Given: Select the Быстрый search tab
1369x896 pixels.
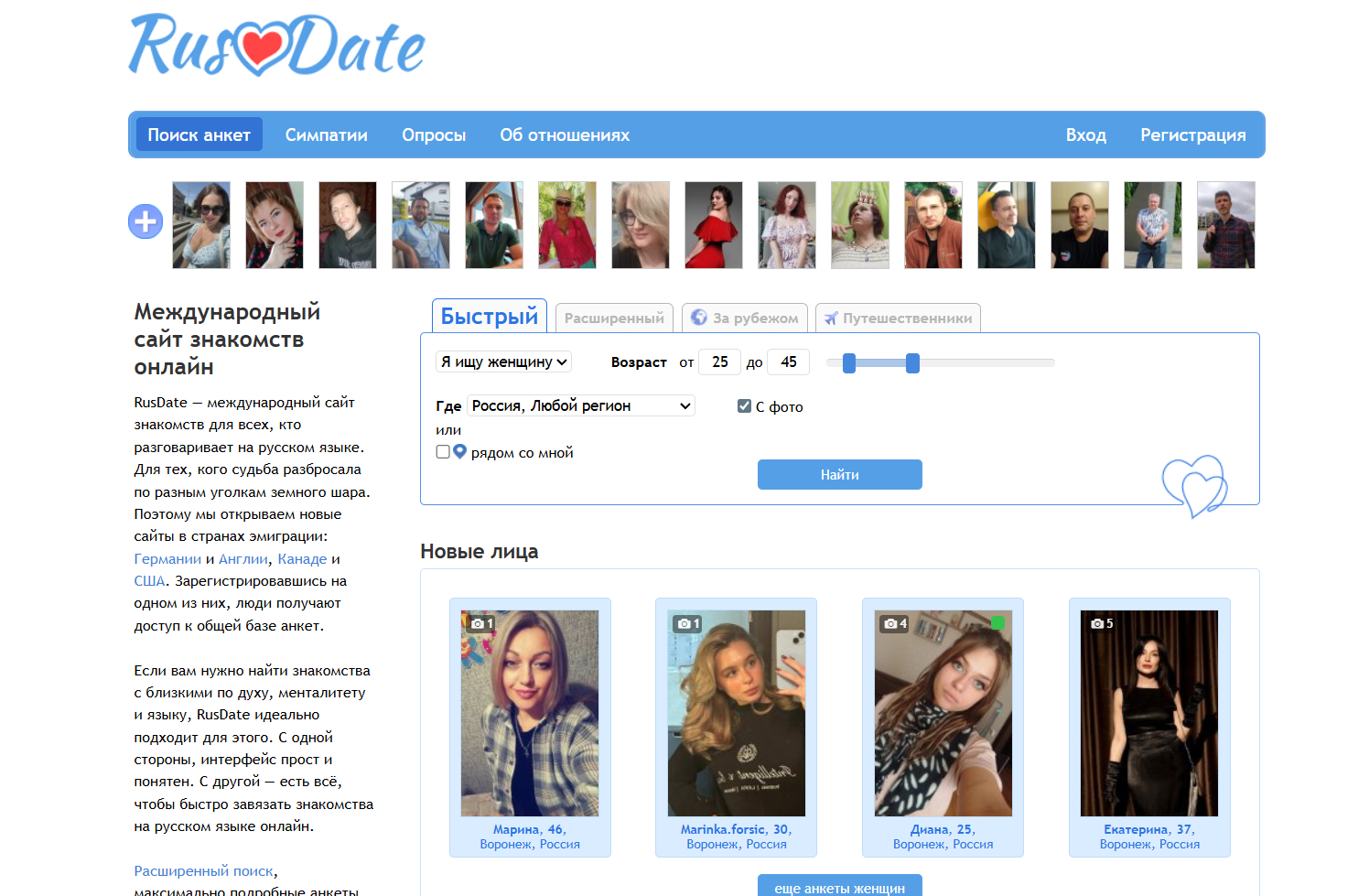Looking at the screenshot, I should (490, 316).
